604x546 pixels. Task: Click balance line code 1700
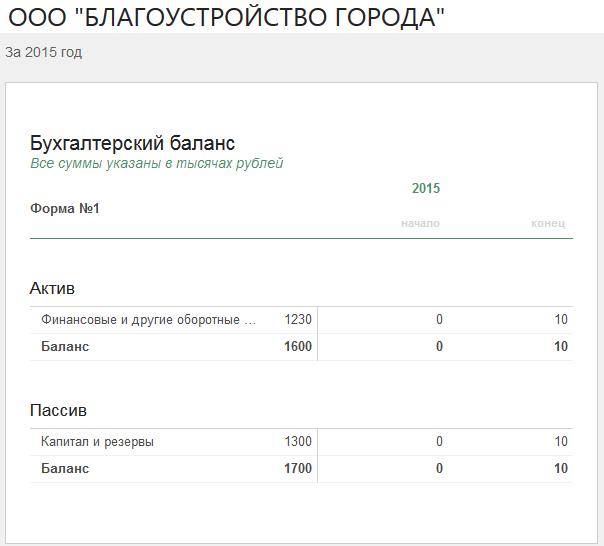pos(298,468)
